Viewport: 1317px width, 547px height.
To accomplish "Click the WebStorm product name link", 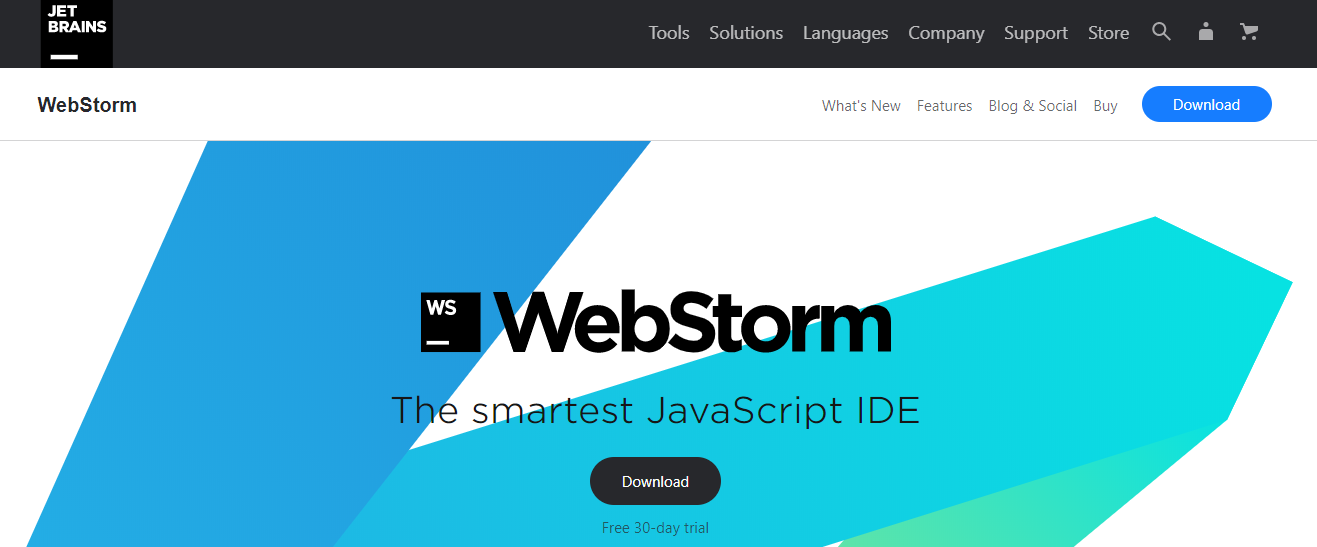I will point(87,105).
